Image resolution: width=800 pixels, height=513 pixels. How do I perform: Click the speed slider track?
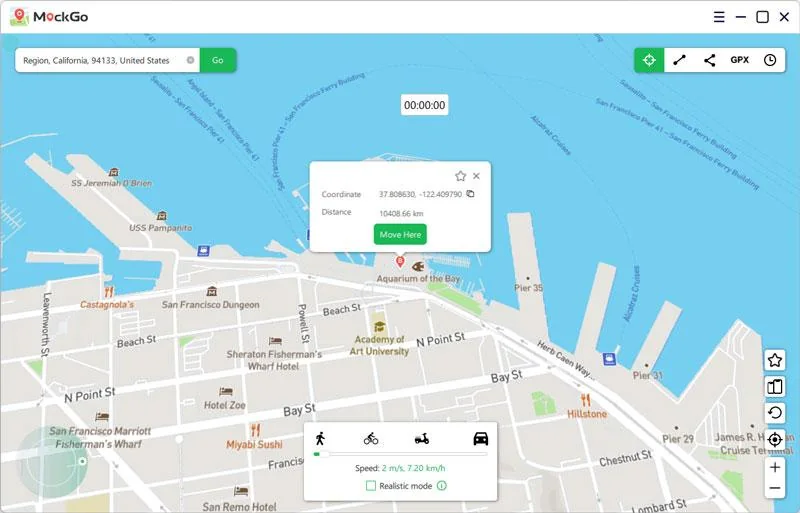[x=400, y=454]
